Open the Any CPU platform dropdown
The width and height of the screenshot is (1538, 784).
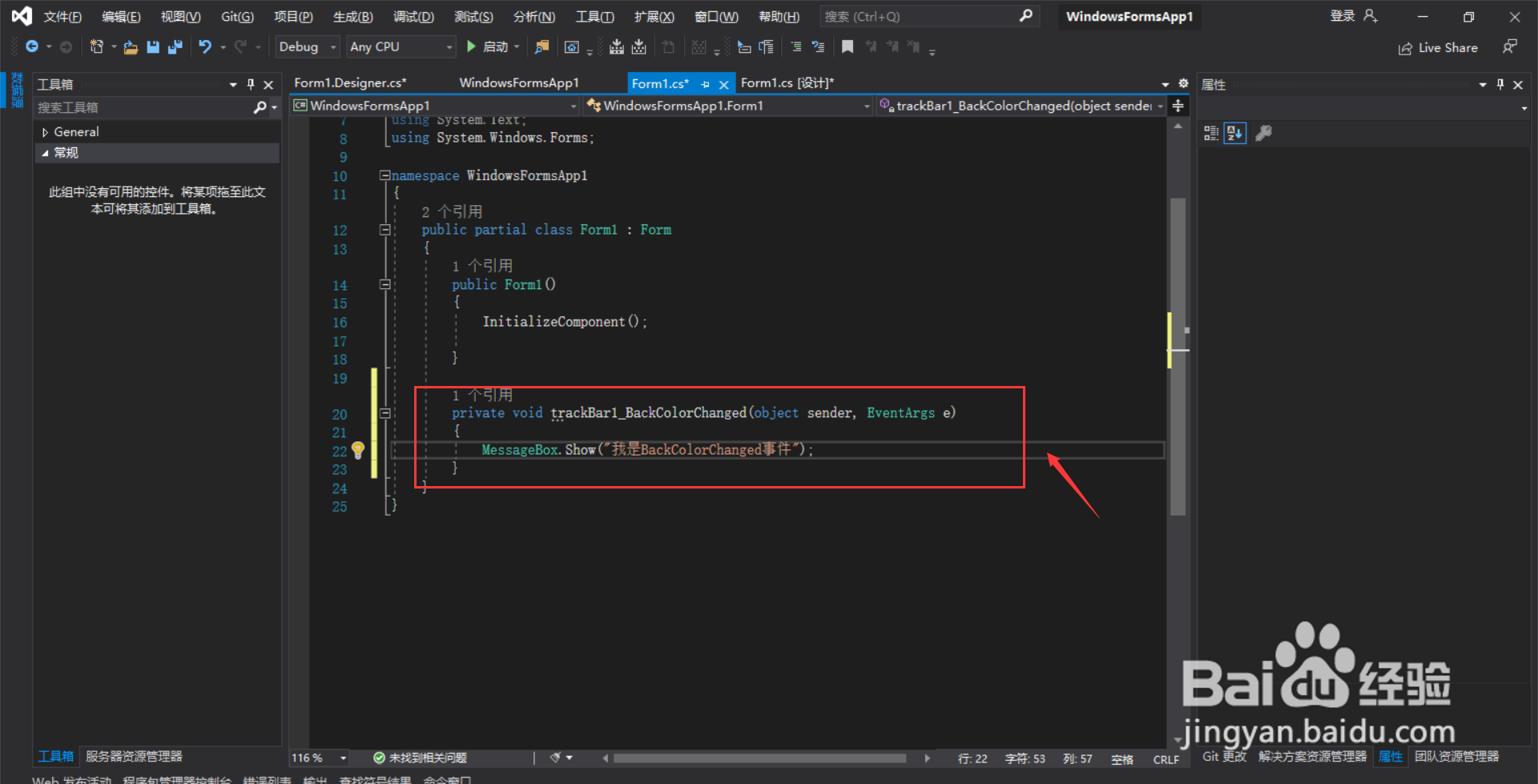pos(401,47)
